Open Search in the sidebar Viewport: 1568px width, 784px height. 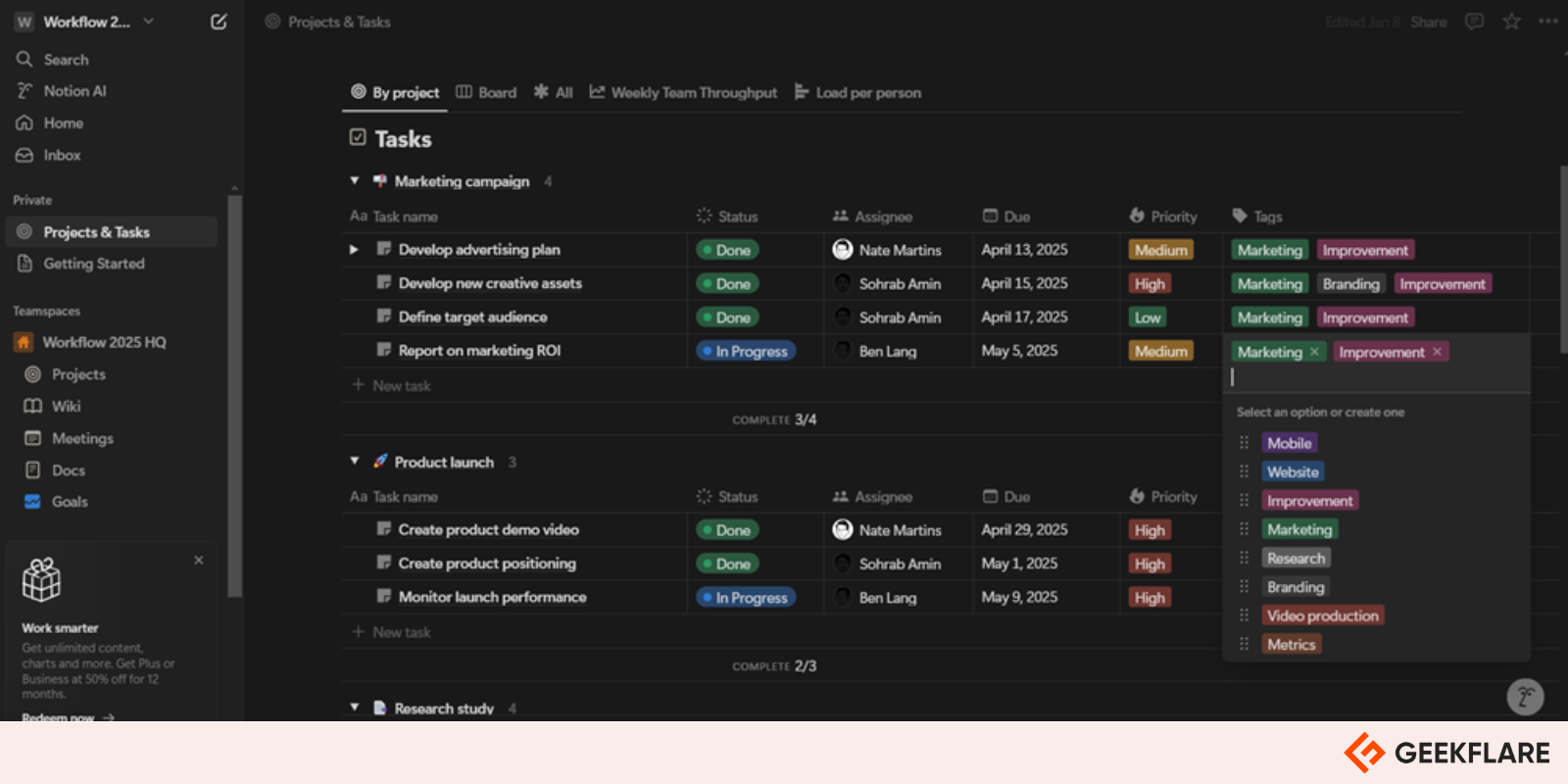pyautogui.click(x=66, y=60)
